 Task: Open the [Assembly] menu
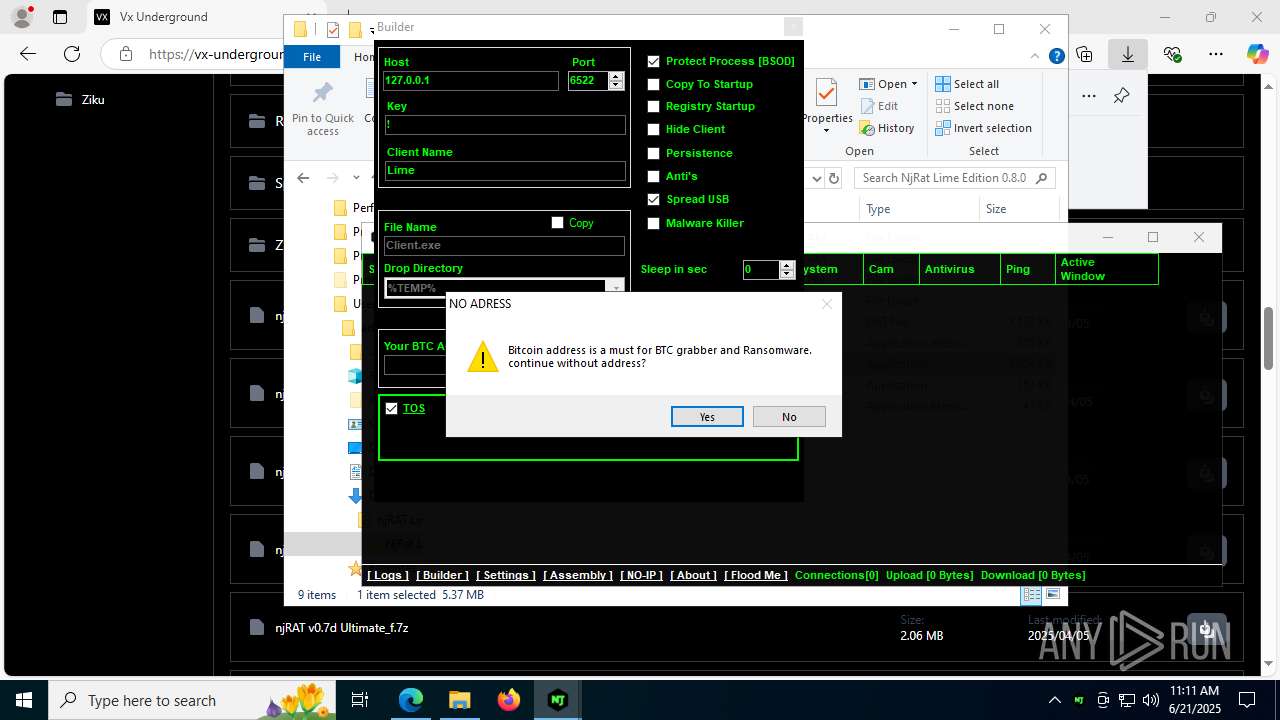click(577, 575)
